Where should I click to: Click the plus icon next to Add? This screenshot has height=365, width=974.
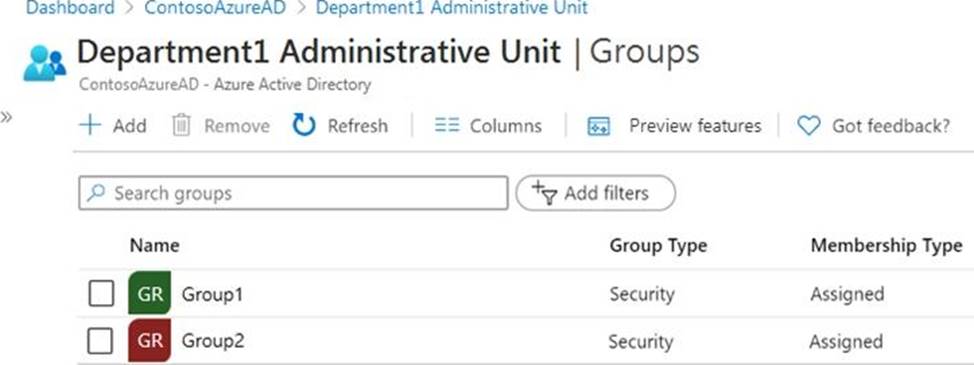click(x=90, y=125)
